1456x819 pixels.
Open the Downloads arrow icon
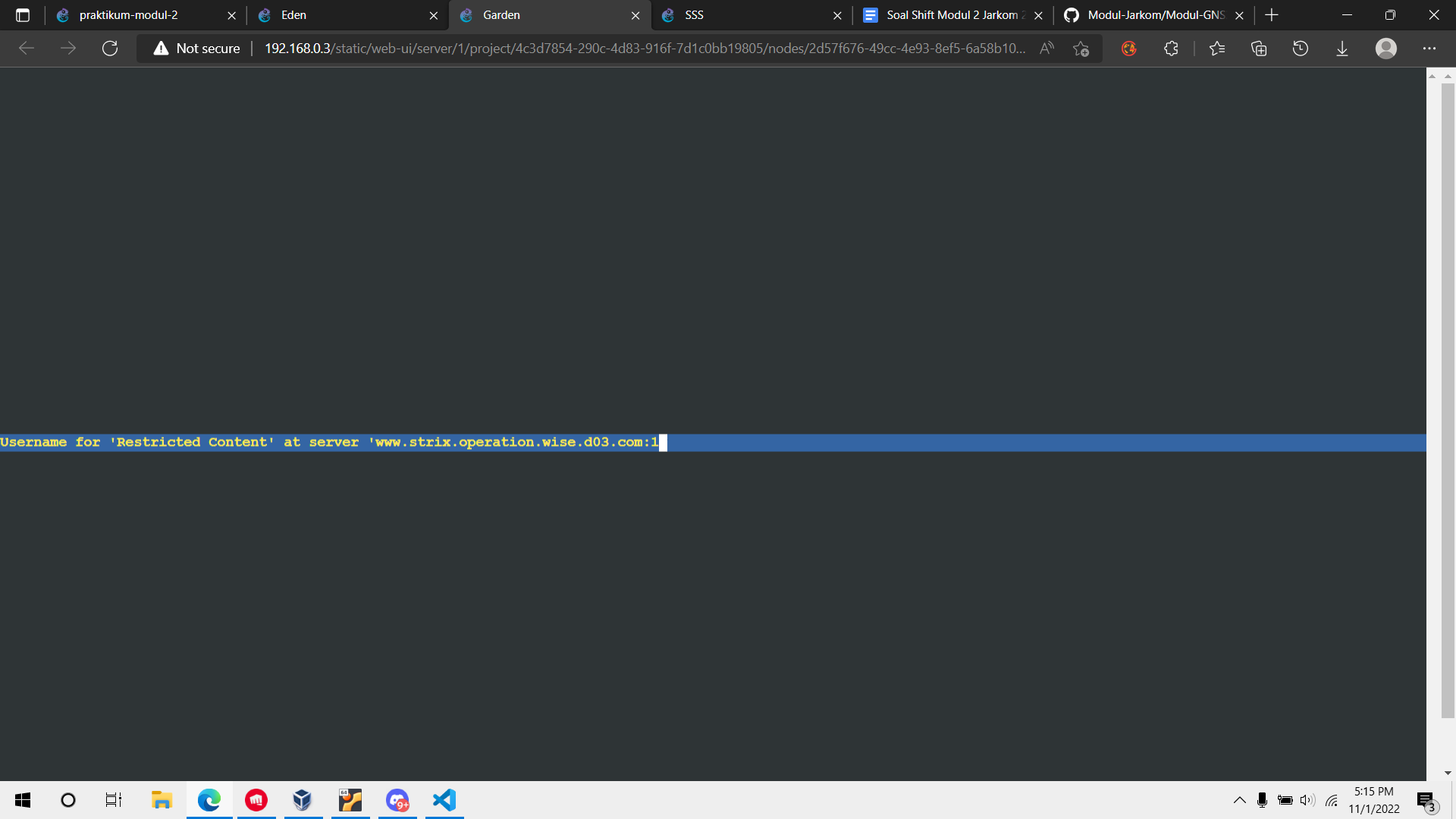[1342, 49]
